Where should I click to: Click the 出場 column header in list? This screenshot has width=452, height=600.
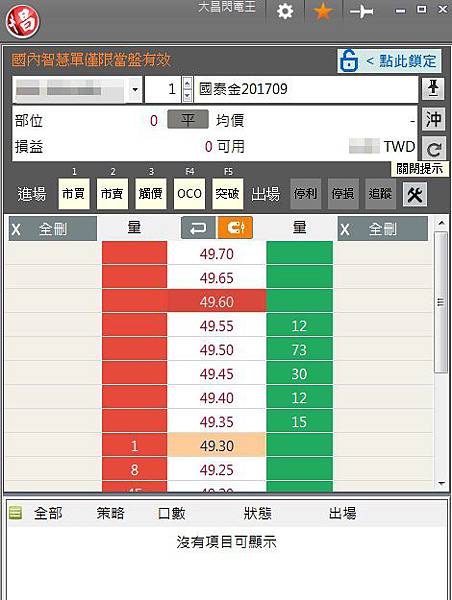[343, 513]
